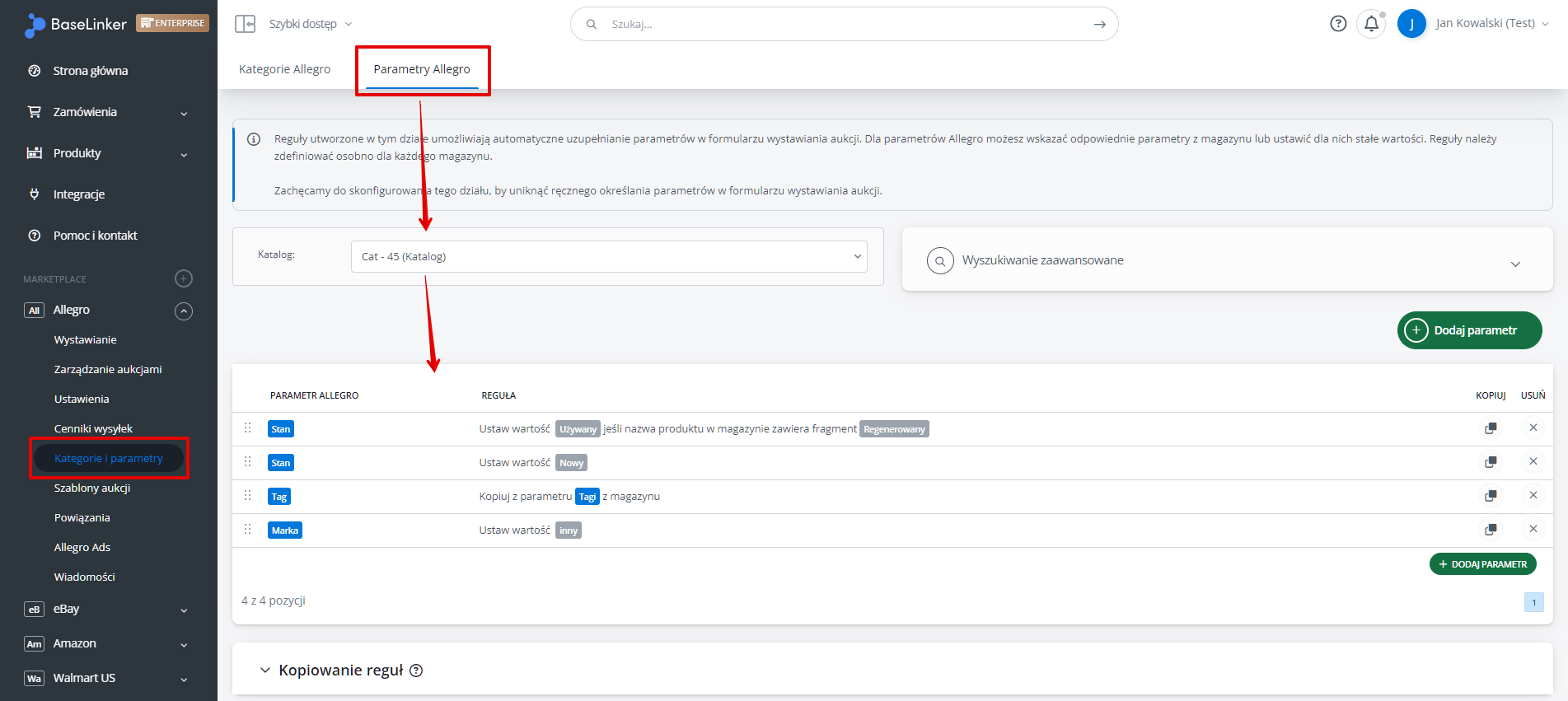Open Allegro Ads
The width and height of the screenshot is (1568, 701).
(x=82, y=547)
